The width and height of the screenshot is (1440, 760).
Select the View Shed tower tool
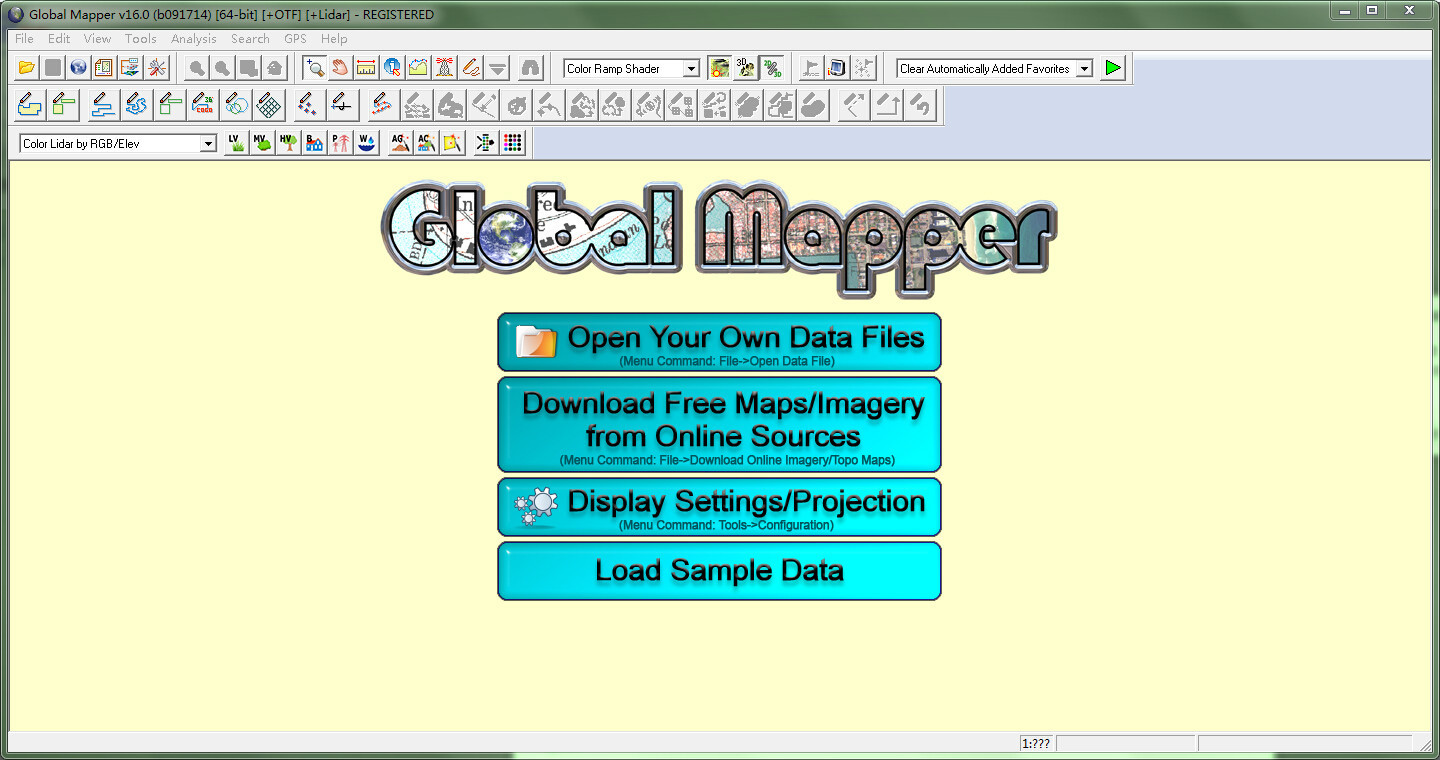click(x=444, y=68)
